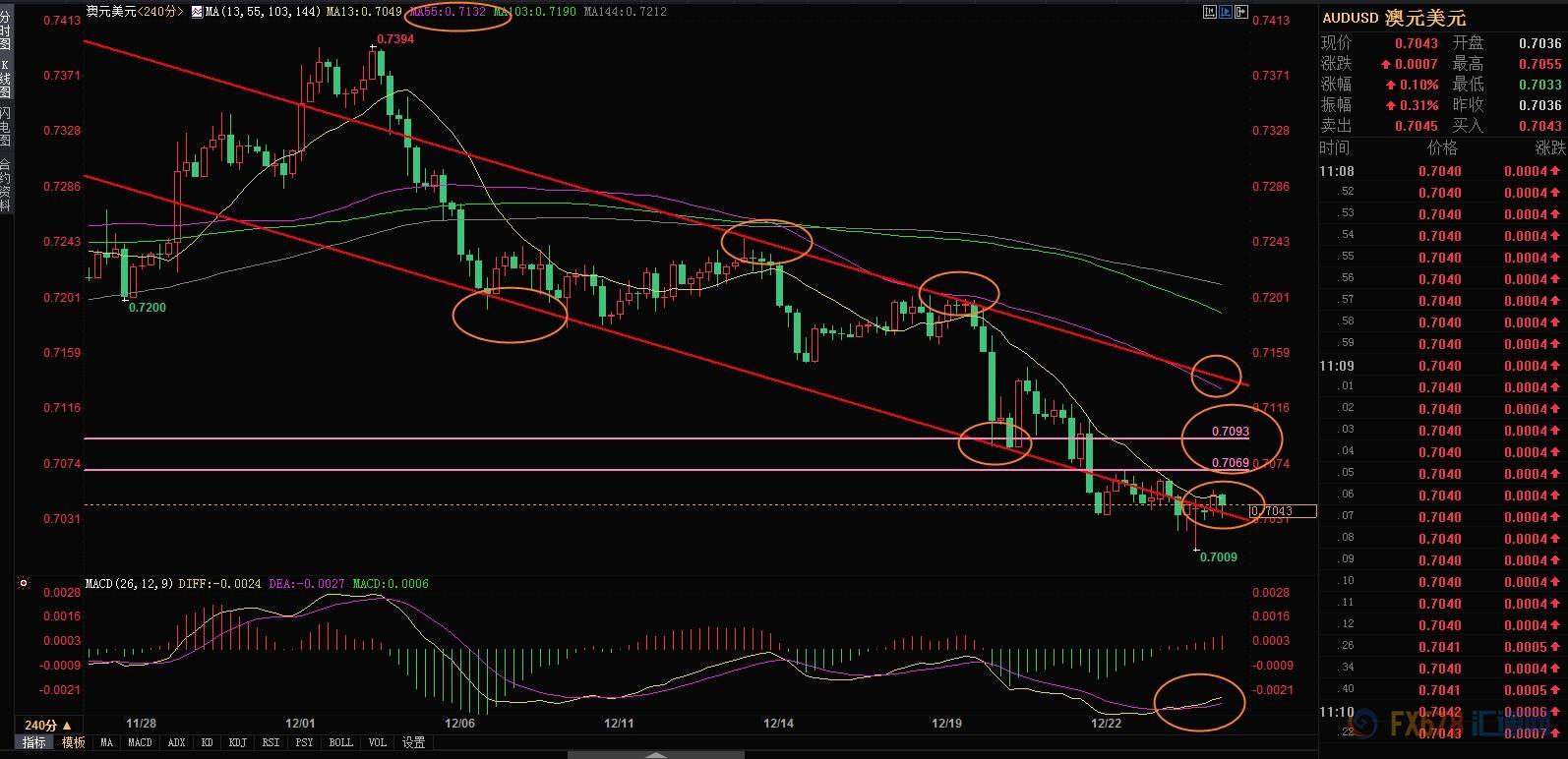1568x759 pixels.
Task: Click the second chart layout icon
Action: 1225,12
